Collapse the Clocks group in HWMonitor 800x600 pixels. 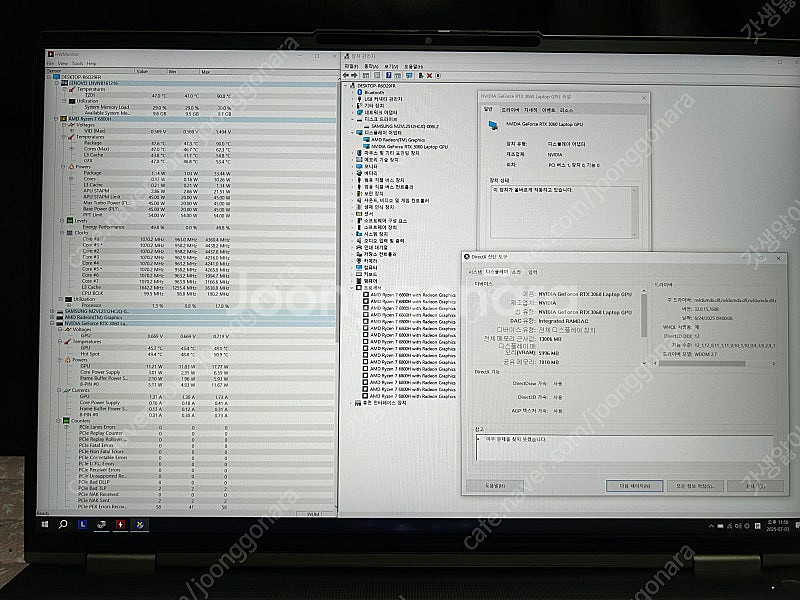pyautogui.click(x=62, y=233)
